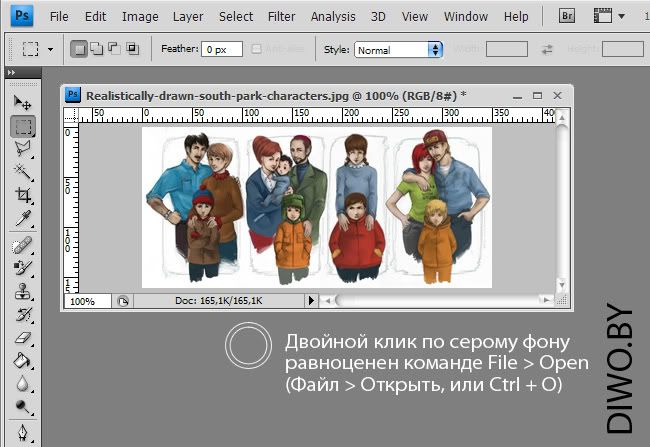The width and height of the screenshot is (650, 447).
Task: Select the Polygonal Lasso tool
Action: (23, 148)
